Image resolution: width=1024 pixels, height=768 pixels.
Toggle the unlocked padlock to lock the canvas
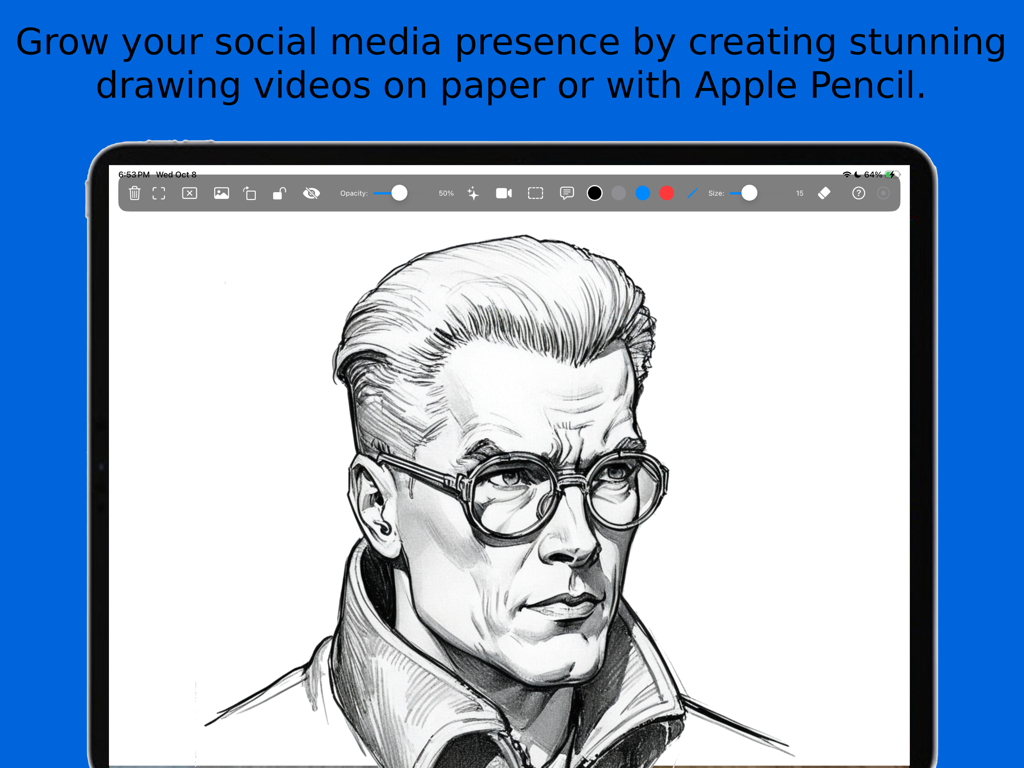(279, 193)
